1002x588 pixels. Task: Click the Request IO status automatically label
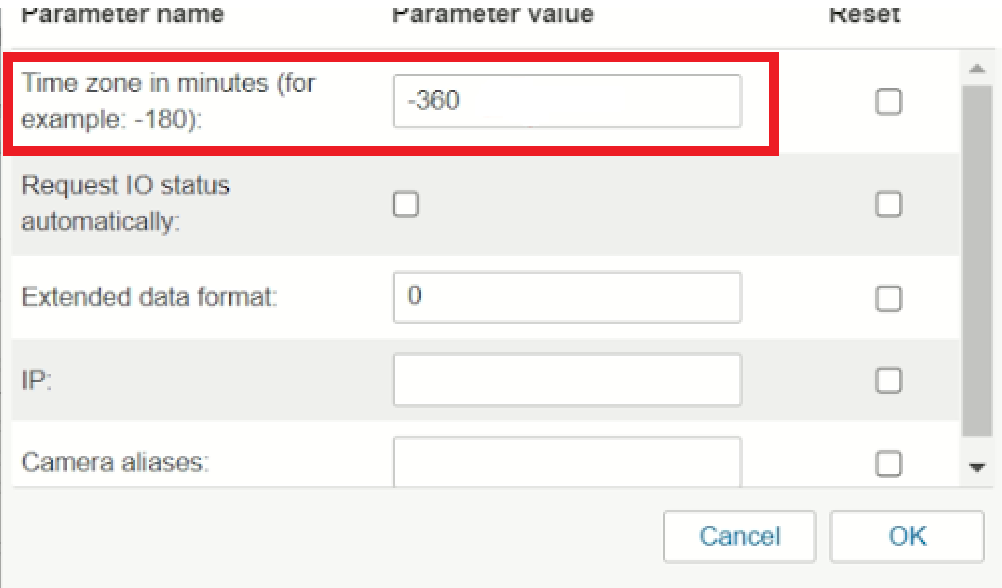(125, 203)
